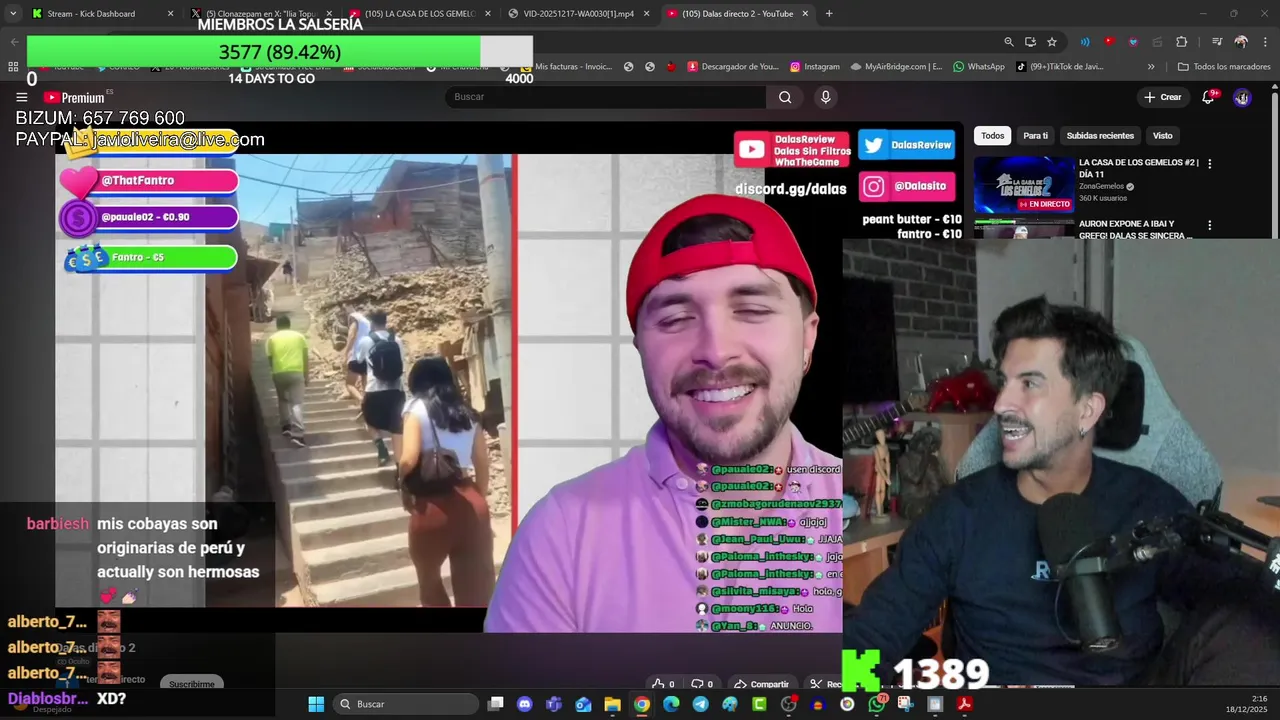Viewport: 1280px width, 720px height.
Task: Open Telegram from the taskbar
Action: click(700, 704)
